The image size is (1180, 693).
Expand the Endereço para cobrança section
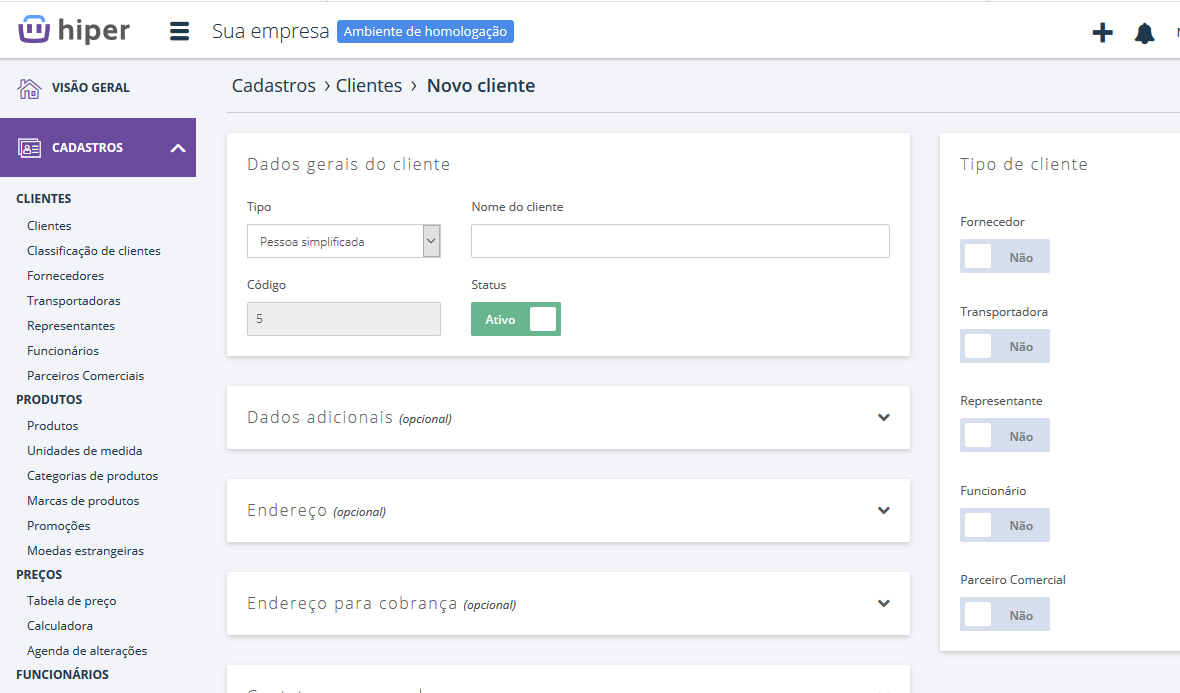click(883, 604)
